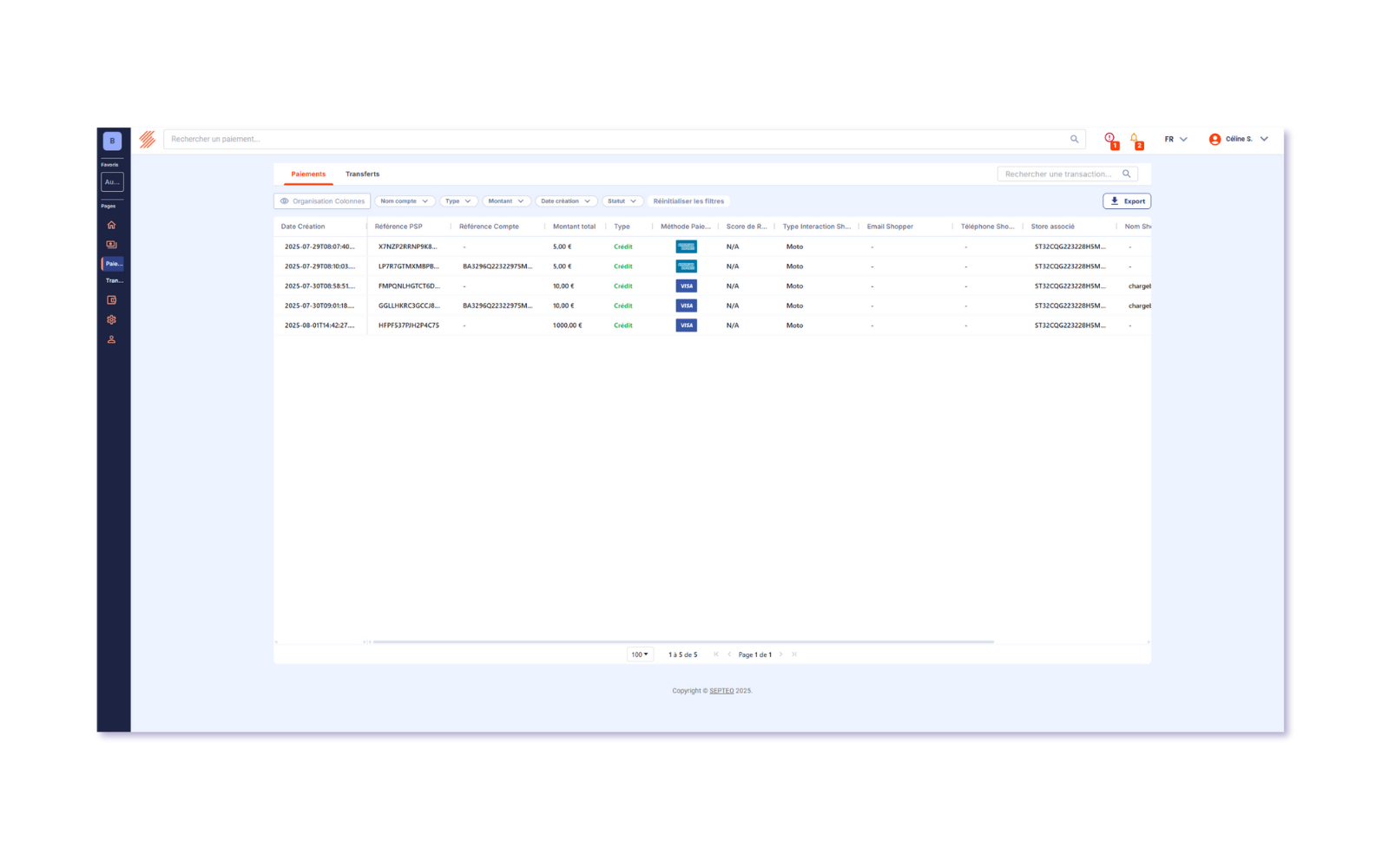Expand the Statut filter dropdown

(x=622, y=201)
